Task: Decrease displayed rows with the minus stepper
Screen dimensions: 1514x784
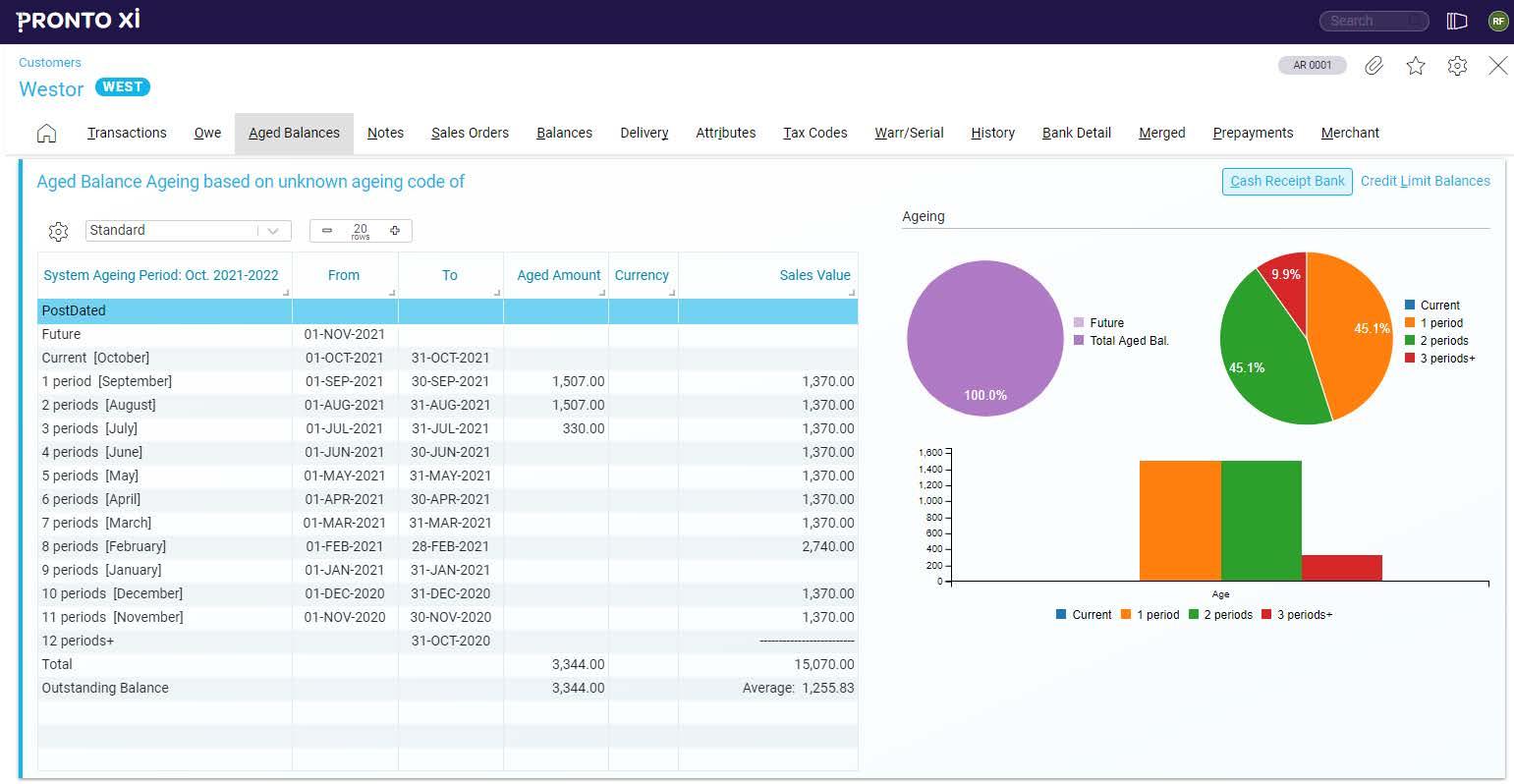Action: click(327, 230)
